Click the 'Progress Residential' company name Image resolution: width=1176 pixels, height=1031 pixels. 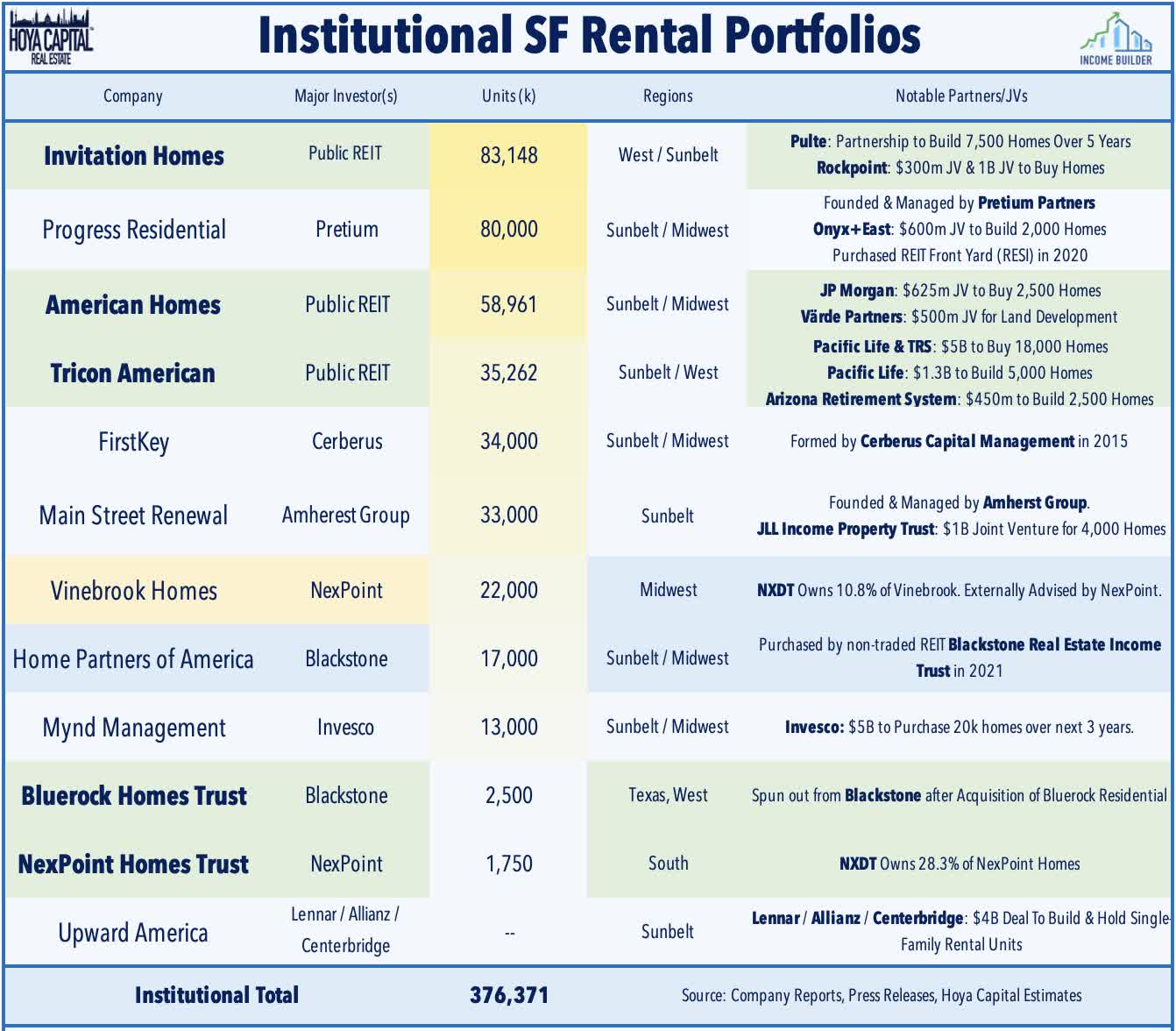[134, 230]
